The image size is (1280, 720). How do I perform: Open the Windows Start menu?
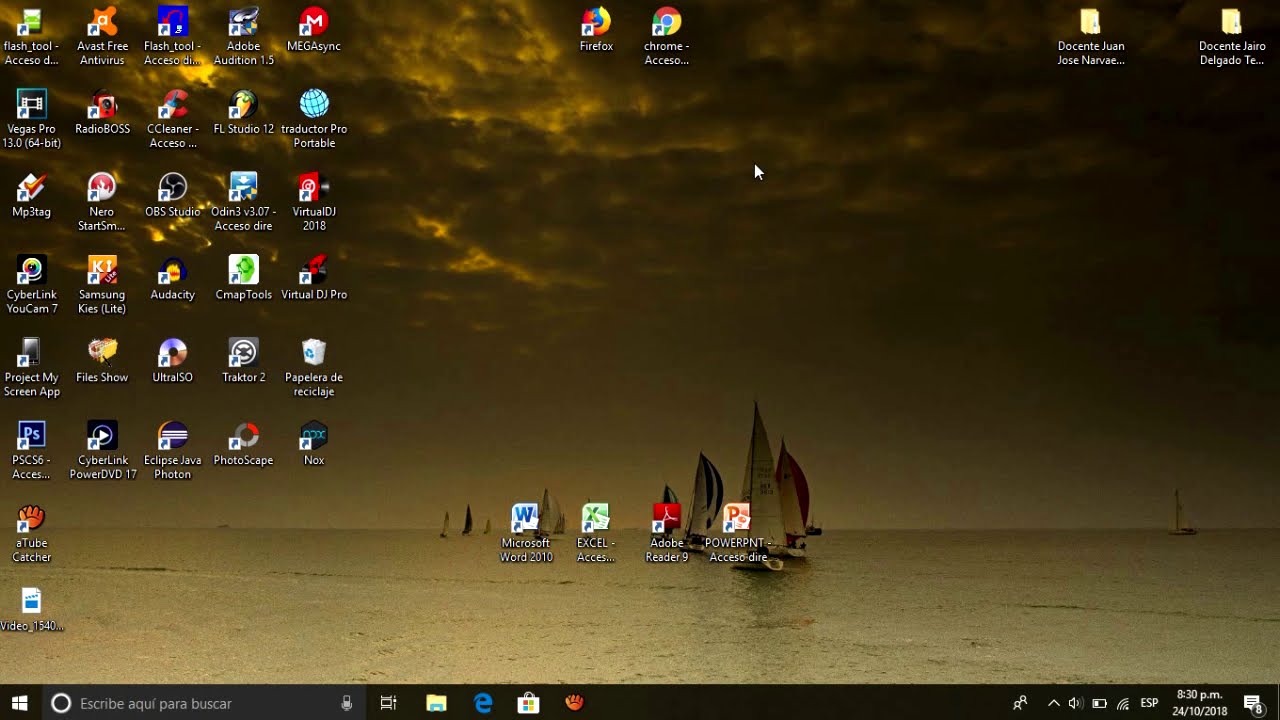point(20,703)
